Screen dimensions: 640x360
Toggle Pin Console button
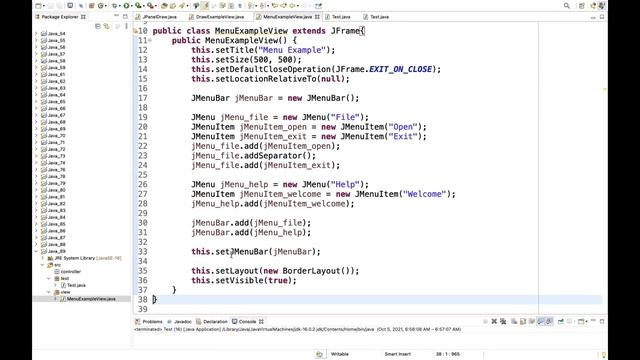(561, 322)
